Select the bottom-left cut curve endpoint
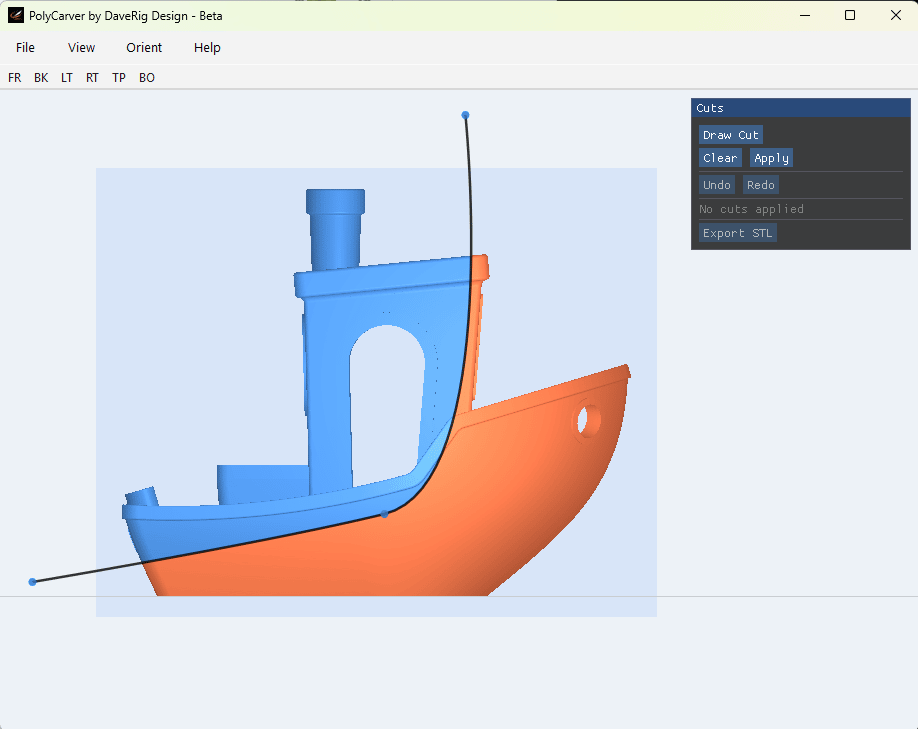This screenshot has width=918, height=729. [33, 581]
